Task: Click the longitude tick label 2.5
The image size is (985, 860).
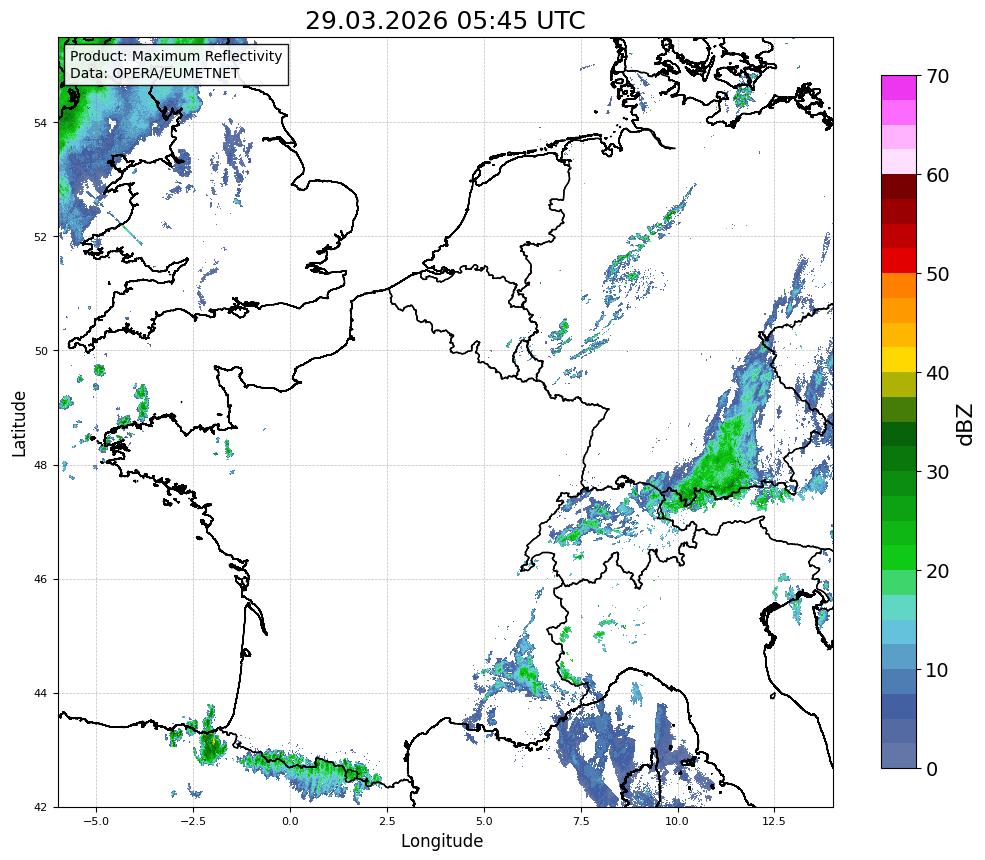Action: pyautogui.click(x=387, y=821)
